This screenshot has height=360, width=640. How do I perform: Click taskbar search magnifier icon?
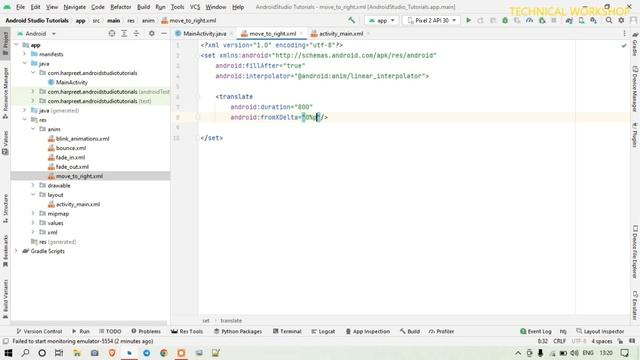(25, 353)
